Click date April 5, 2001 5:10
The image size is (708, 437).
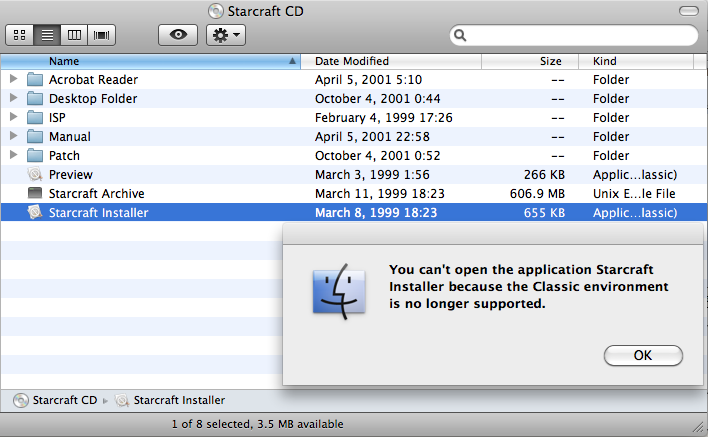[x=368, y=79]
